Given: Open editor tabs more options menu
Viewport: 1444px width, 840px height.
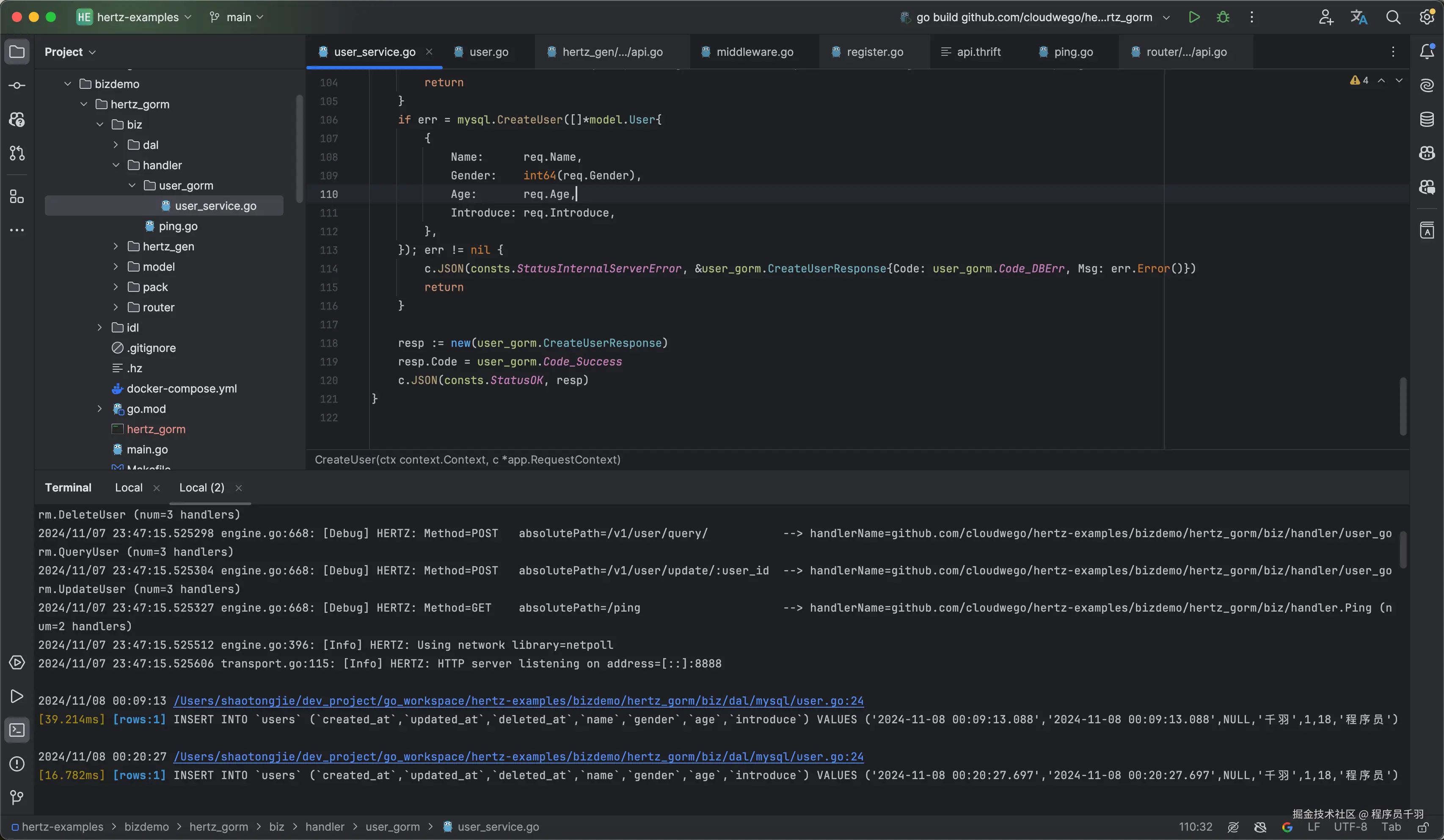Looking at the screenshot, I should tap(1393, 52).
